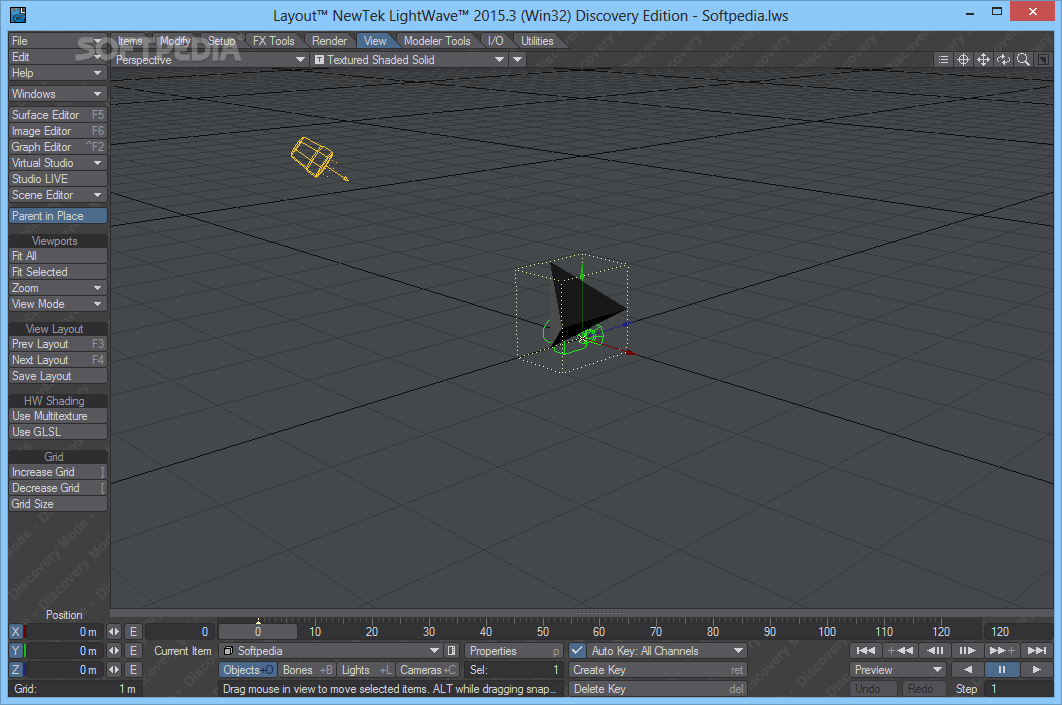Switch to Bones edit mode
This screenshot has width=1062, height=705.
(307, 669)
